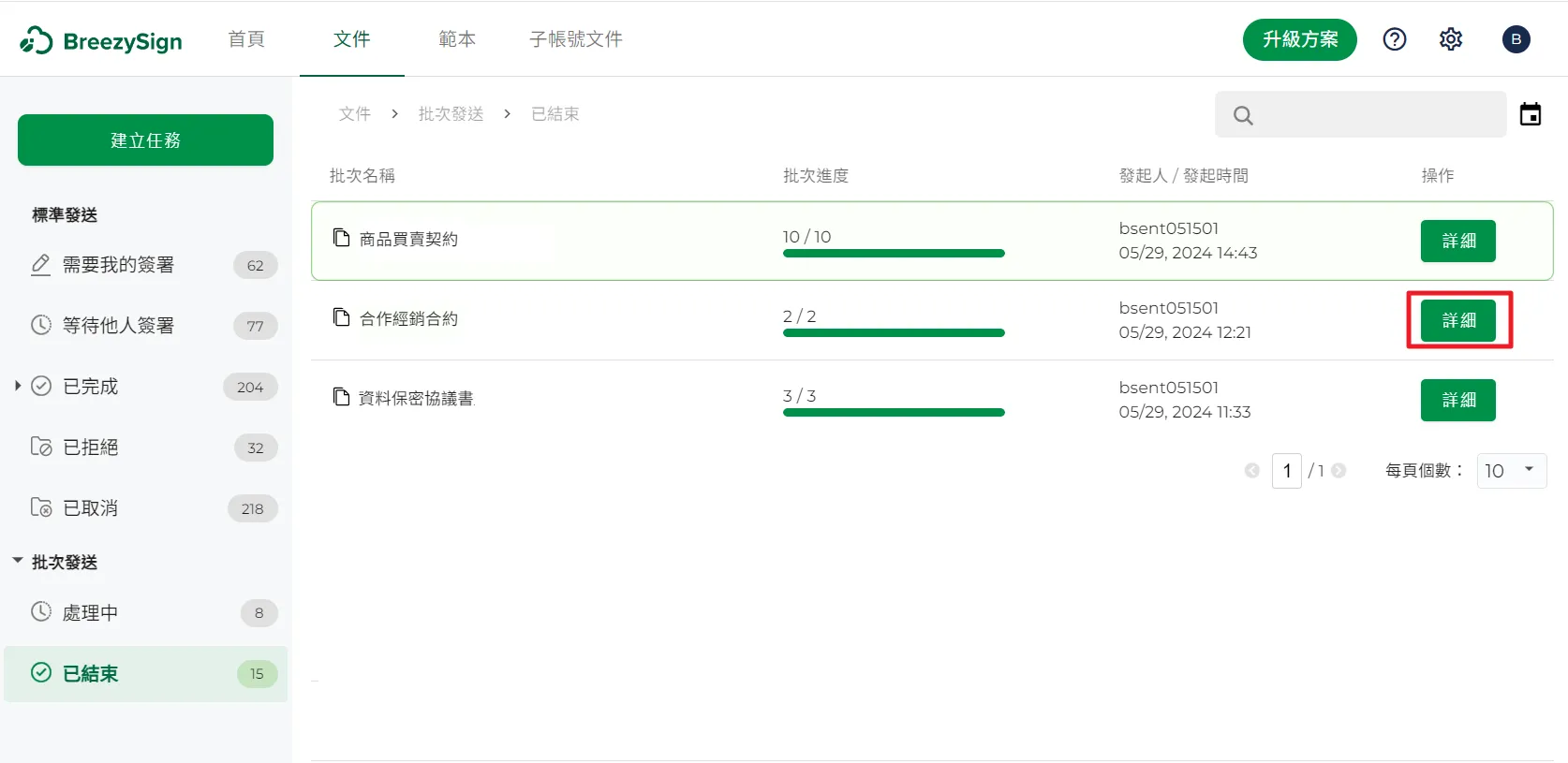Image resolution: width=1568 pixels, height=763 pixels.
Task: Expand the 已完成 tree arrow
Action: [x=18, y=386]
